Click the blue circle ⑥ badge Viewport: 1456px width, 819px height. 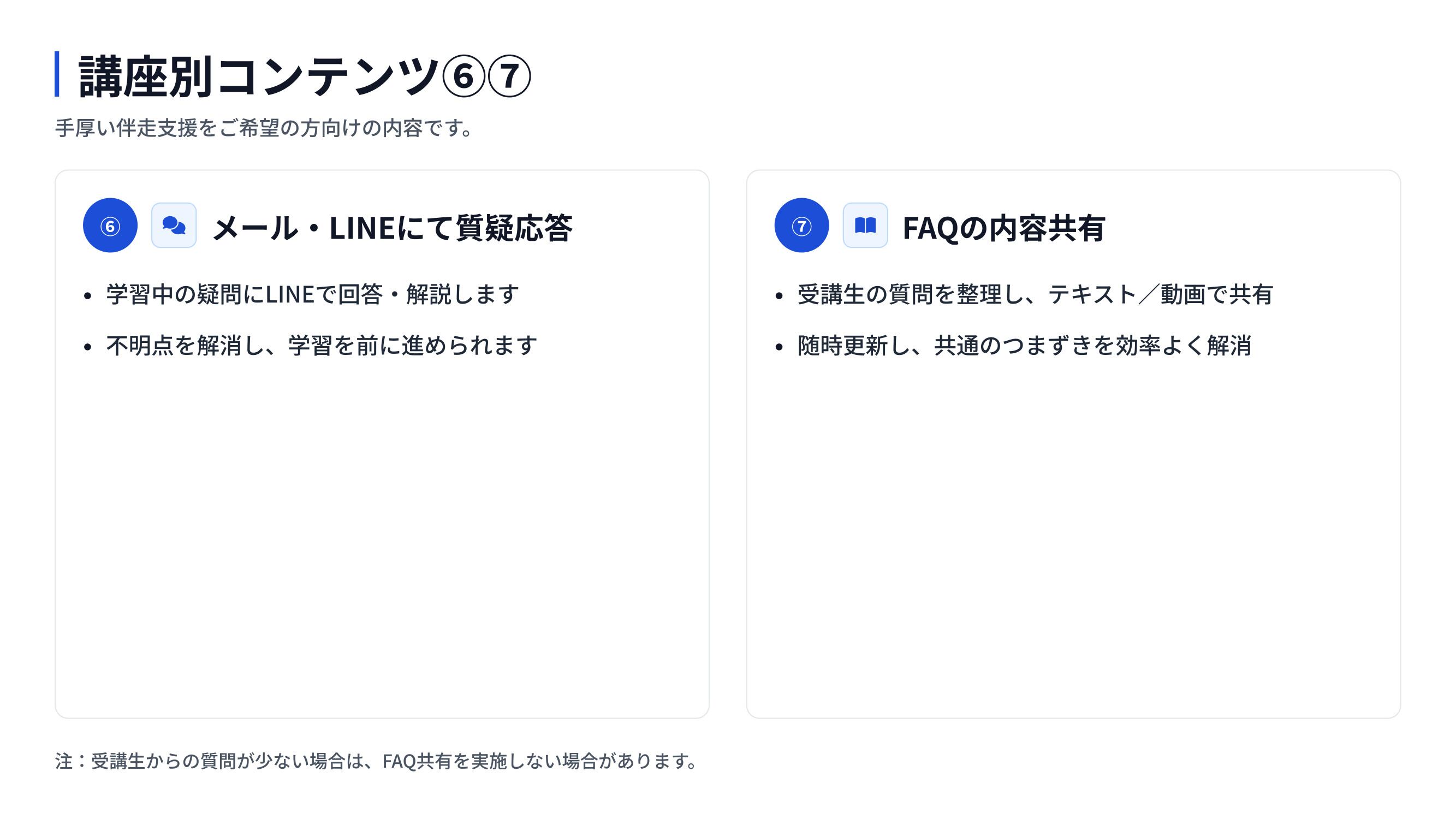(x=110, y=225)
